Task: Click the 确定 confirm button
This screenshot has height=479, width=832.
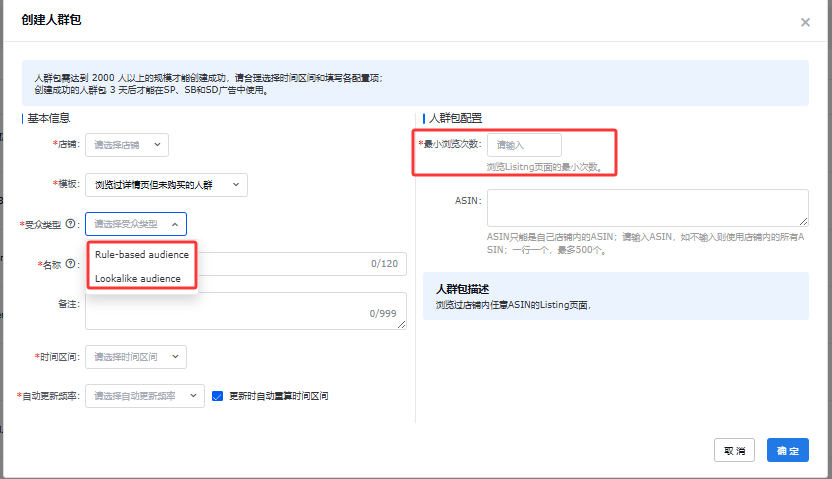Action: pyautogui.click(x=787, y=451)
